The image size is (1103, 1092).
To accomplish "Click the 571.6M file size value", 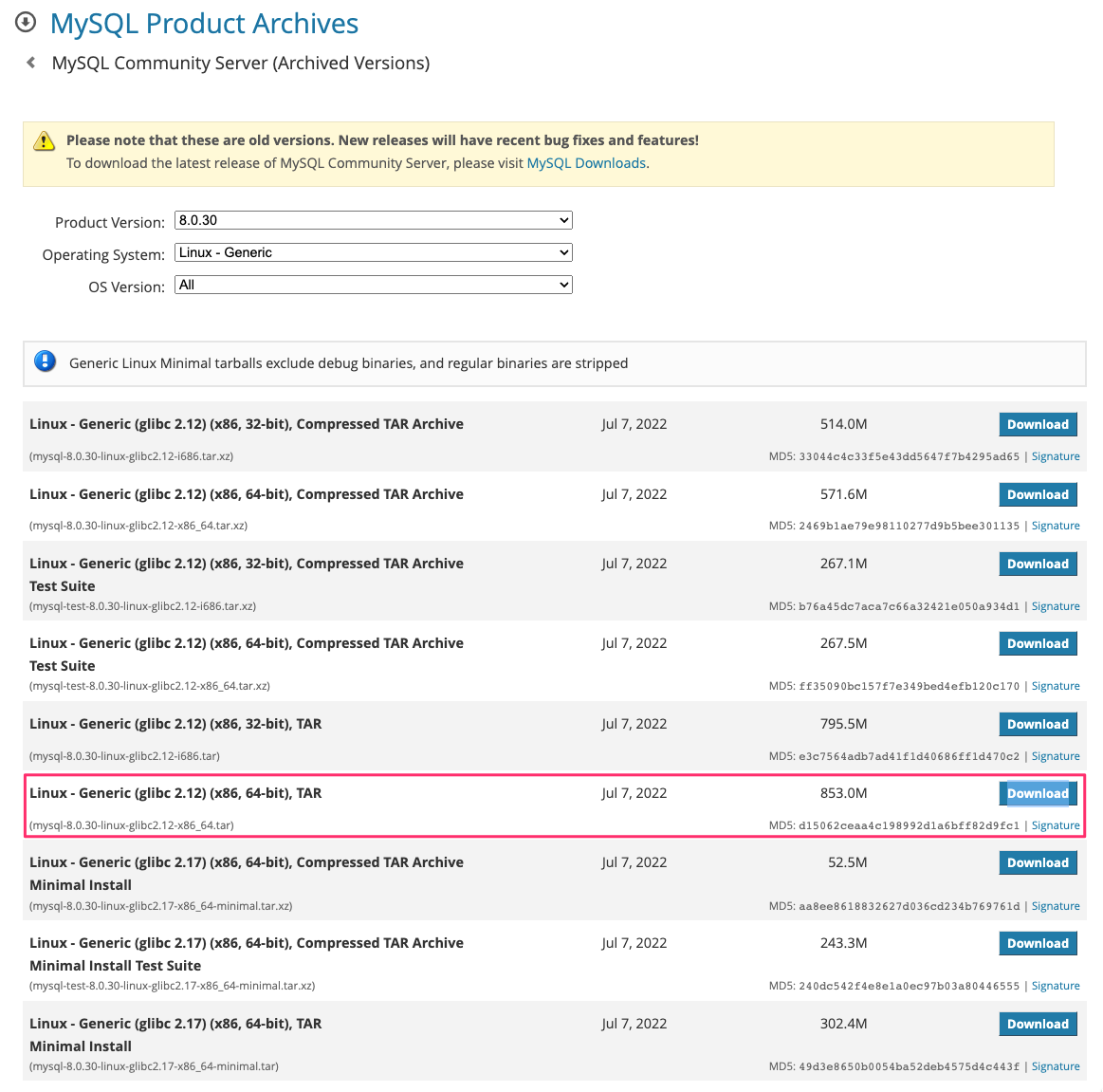I will [x=843, y=494].
